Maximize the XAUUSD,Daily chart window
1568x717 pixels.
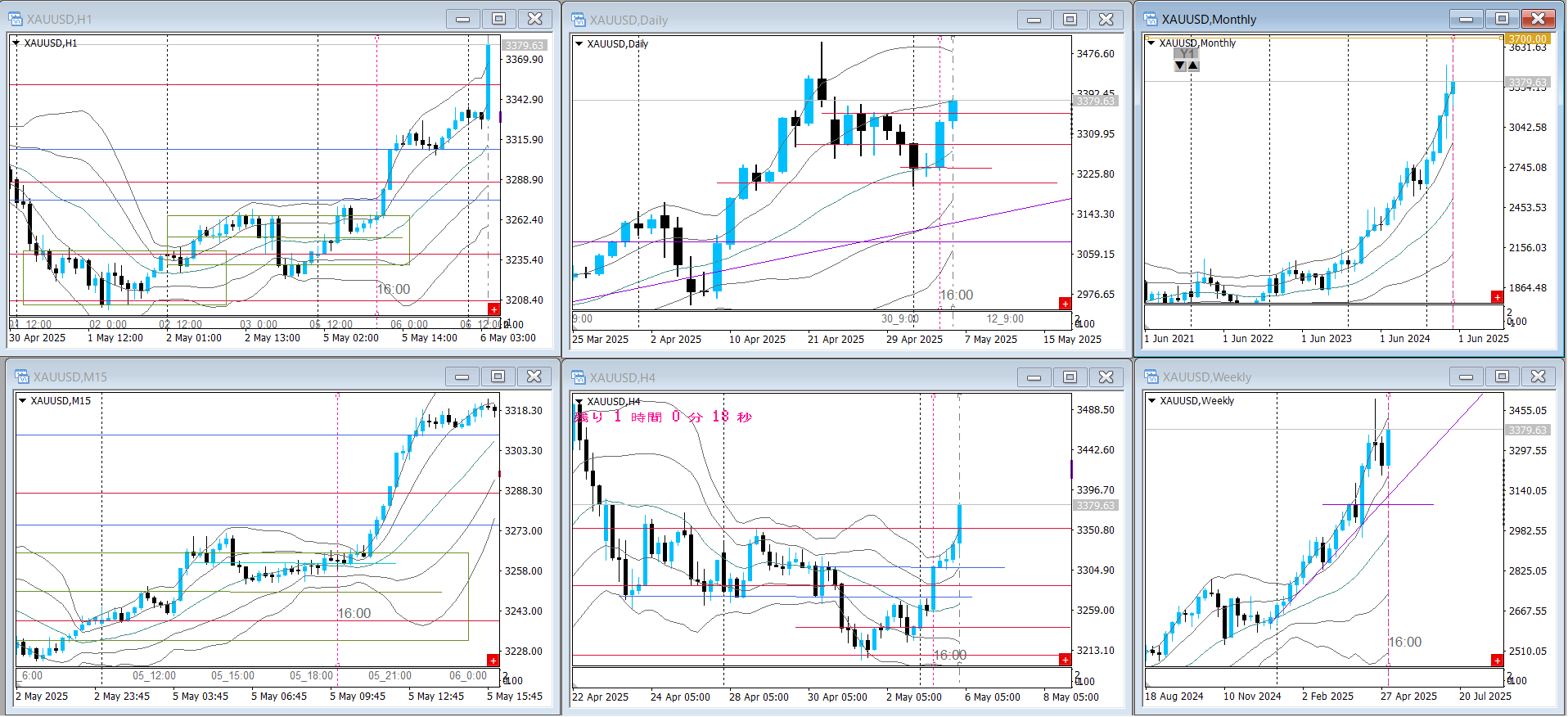coord(1070,20)
